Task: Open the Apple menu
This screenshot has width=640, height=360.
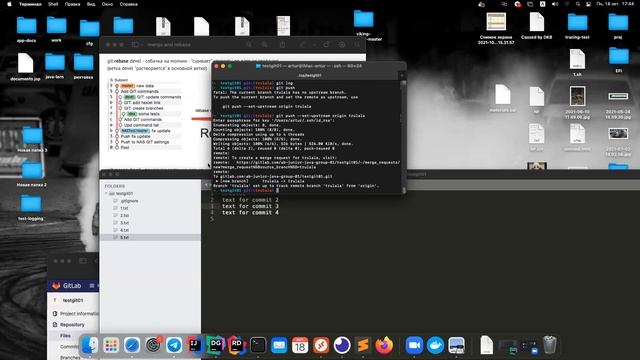Action: (9, 4)
